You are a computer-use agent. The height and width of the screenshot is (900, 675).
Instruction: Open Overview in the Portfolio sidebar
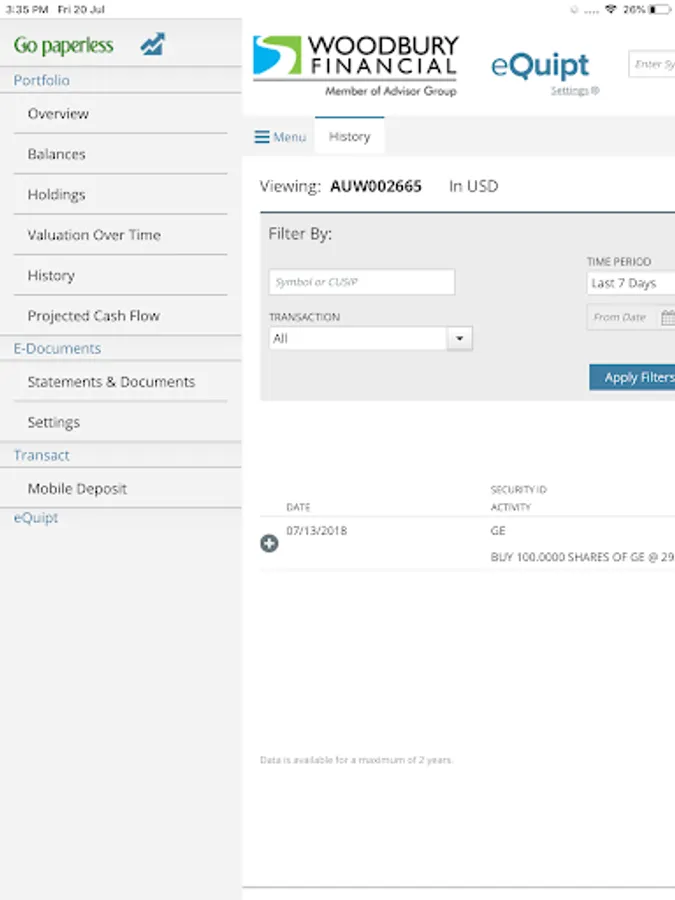click(x=58, y=114)
